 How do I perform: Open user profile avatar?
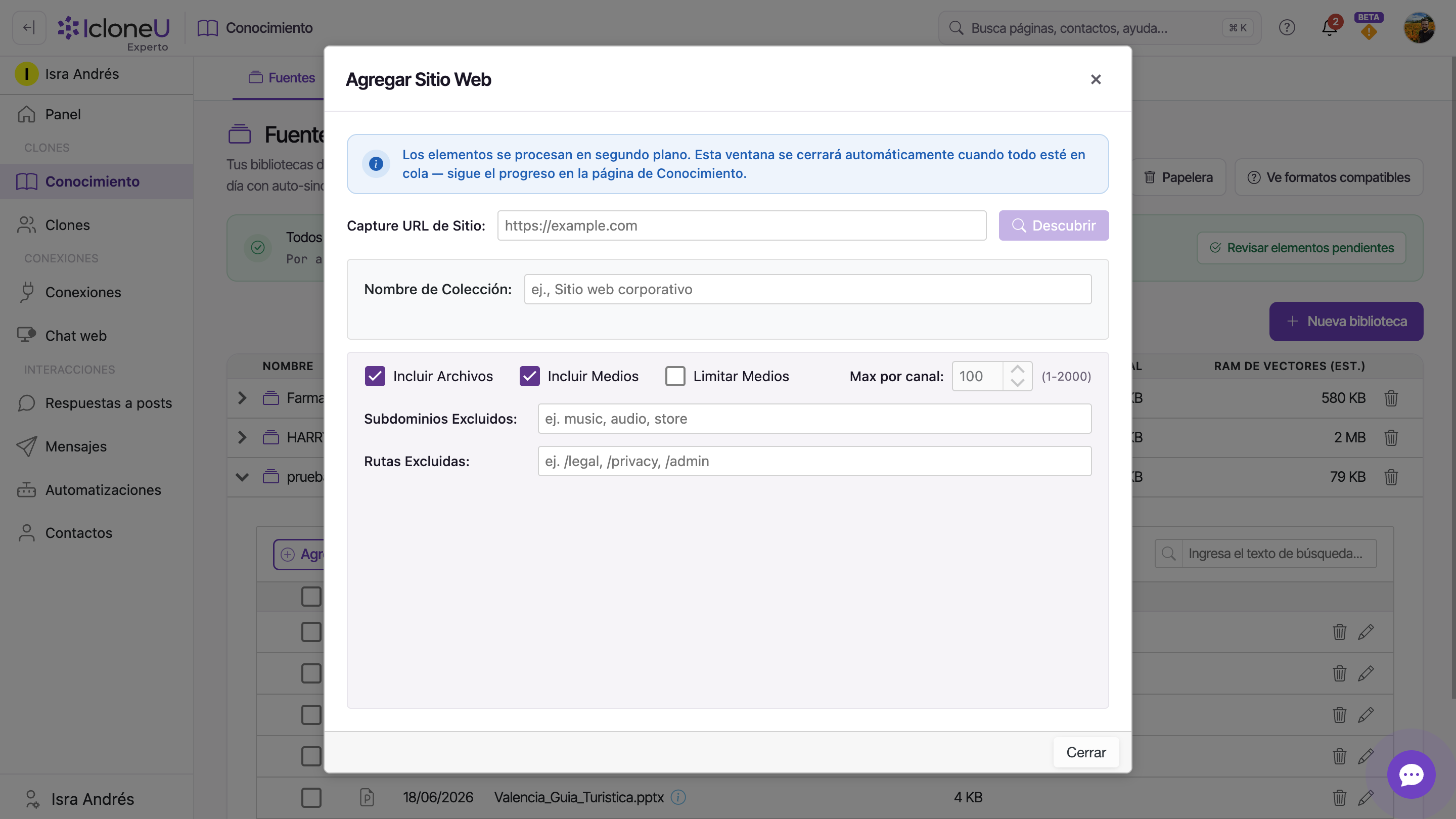[1419, 28]
